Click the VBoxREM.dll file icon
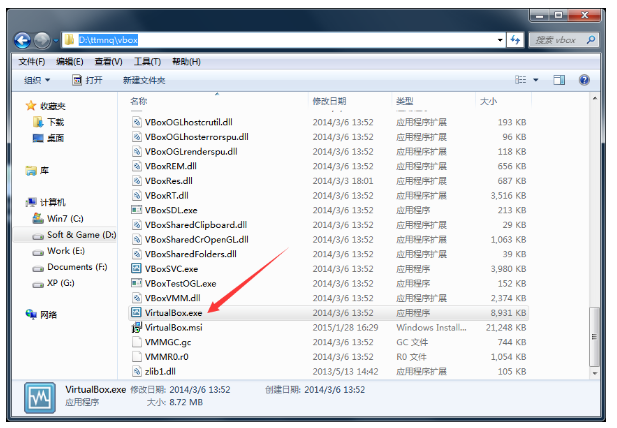The image size is (617, 428). [x=136, y=166]
